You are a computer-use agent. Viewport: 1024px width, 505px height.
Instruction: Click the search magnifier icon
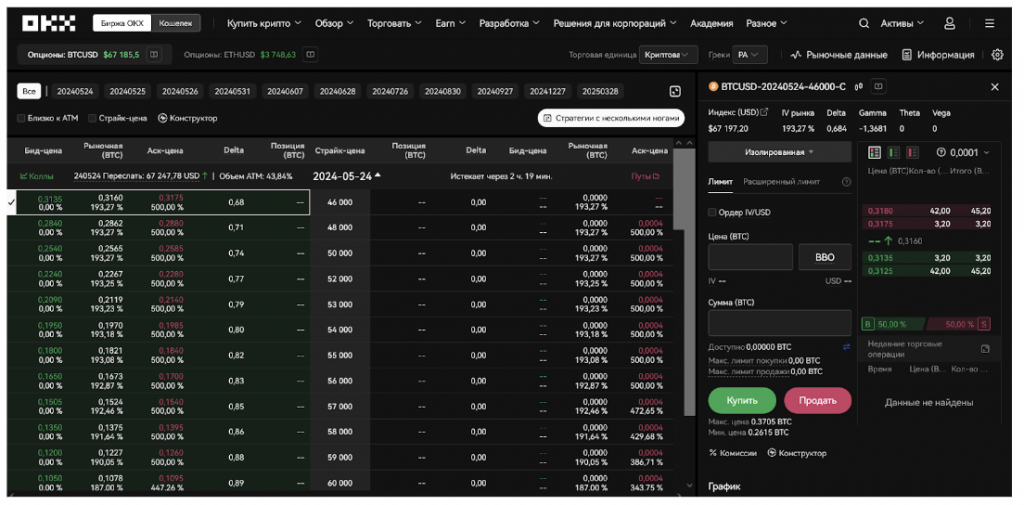864,23
